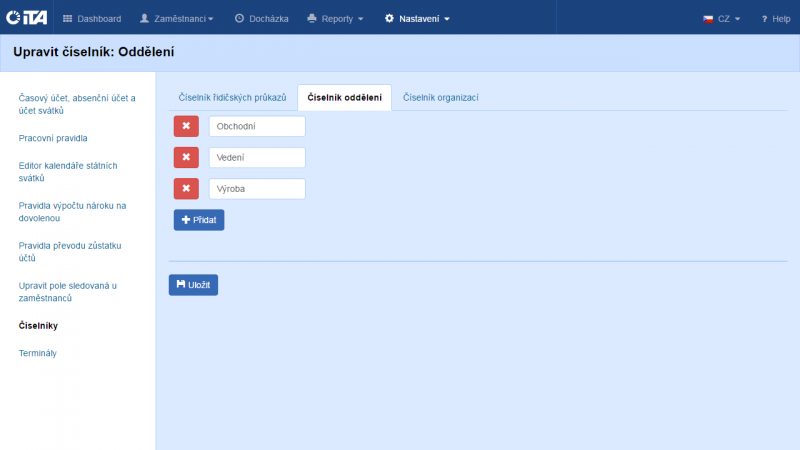Open the CZ language selector
This screenshot has width=800, height=450.
pyautogui.click(x=721, y=18)
